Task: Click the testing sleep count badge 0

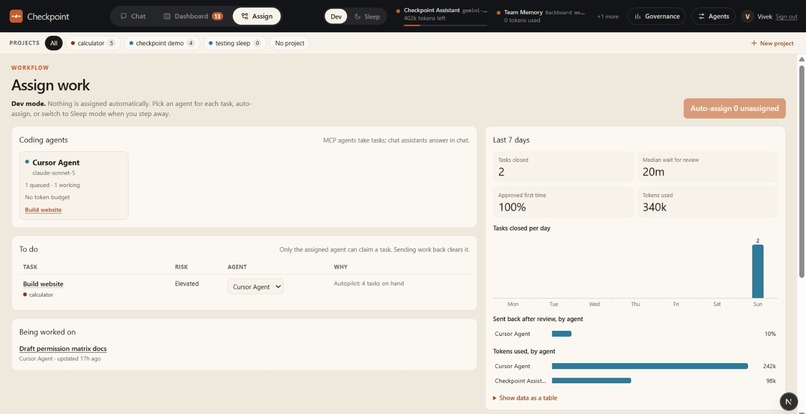Action: coord(257,43)
